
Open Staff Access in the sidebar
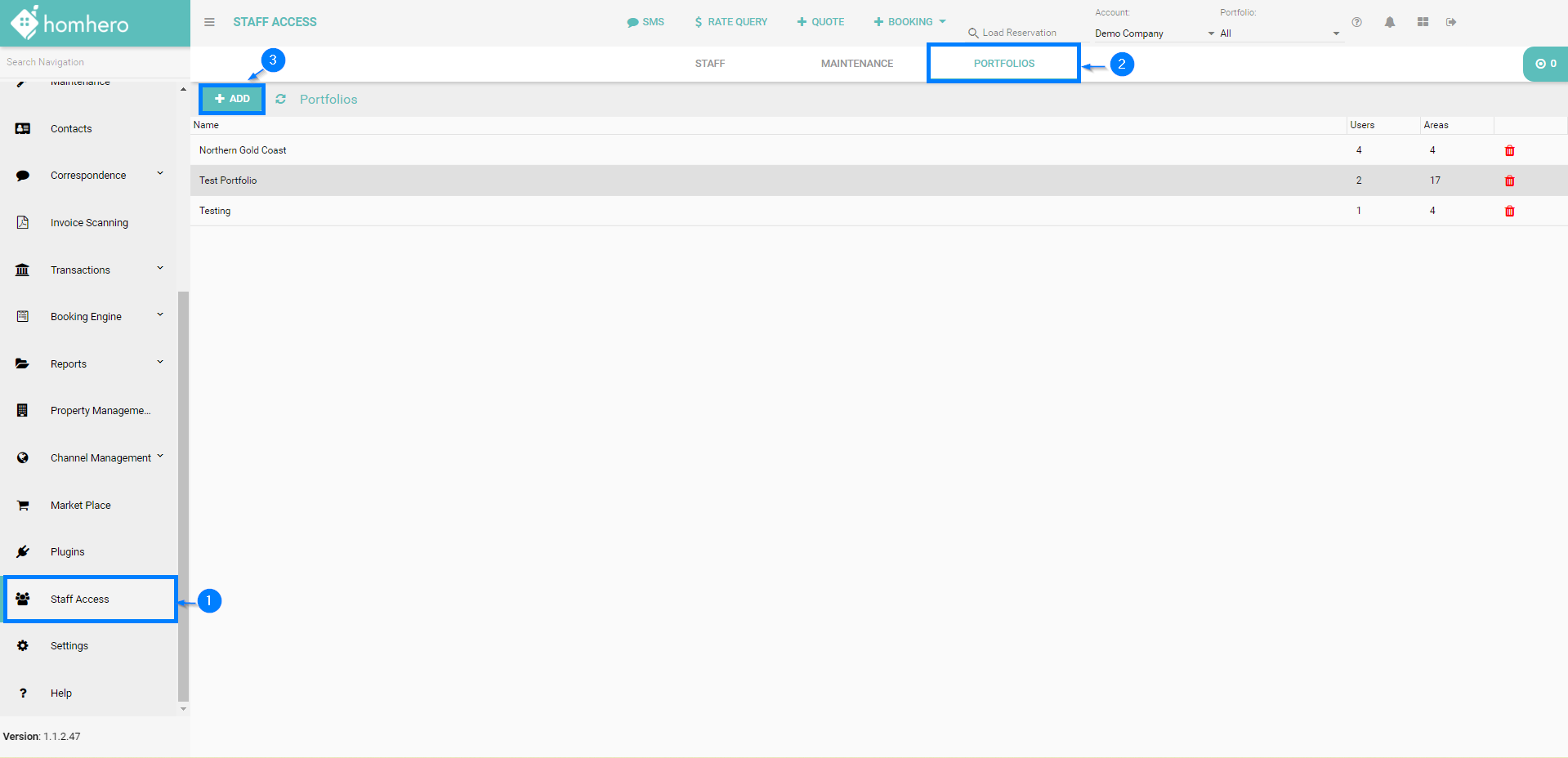(x=80, y=600)
